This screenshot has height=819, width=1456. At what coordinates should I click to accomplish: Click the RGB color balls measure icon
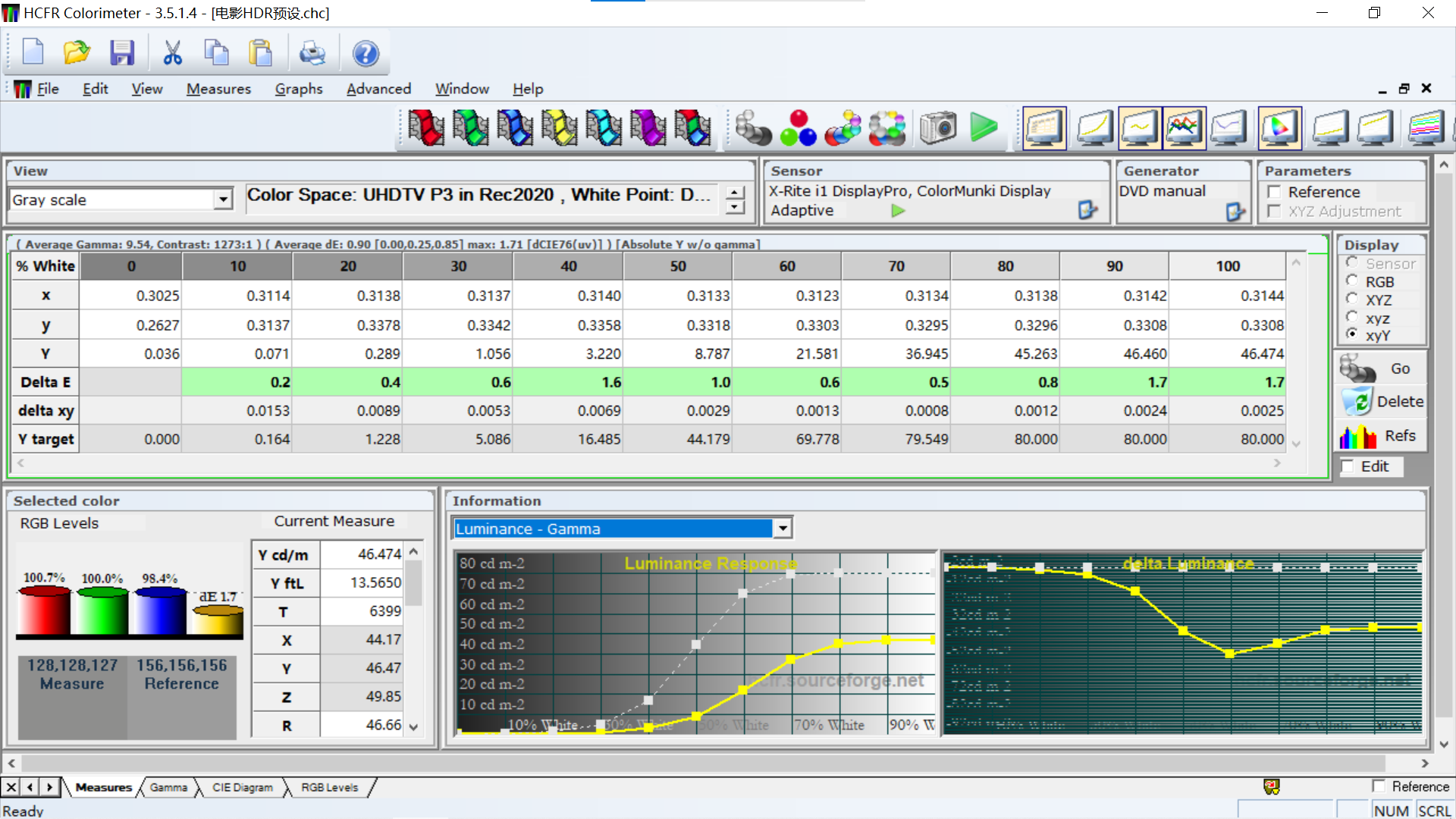798,127
